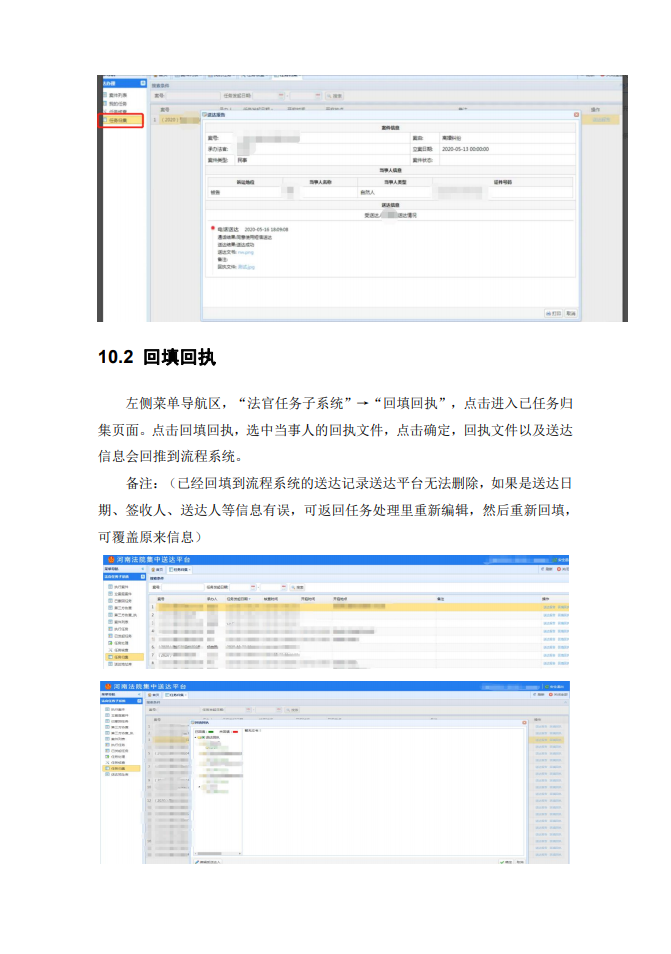Open start date calendar in task list screenshot
This screenshot has height=954, width=671.
tap(254, 587)
